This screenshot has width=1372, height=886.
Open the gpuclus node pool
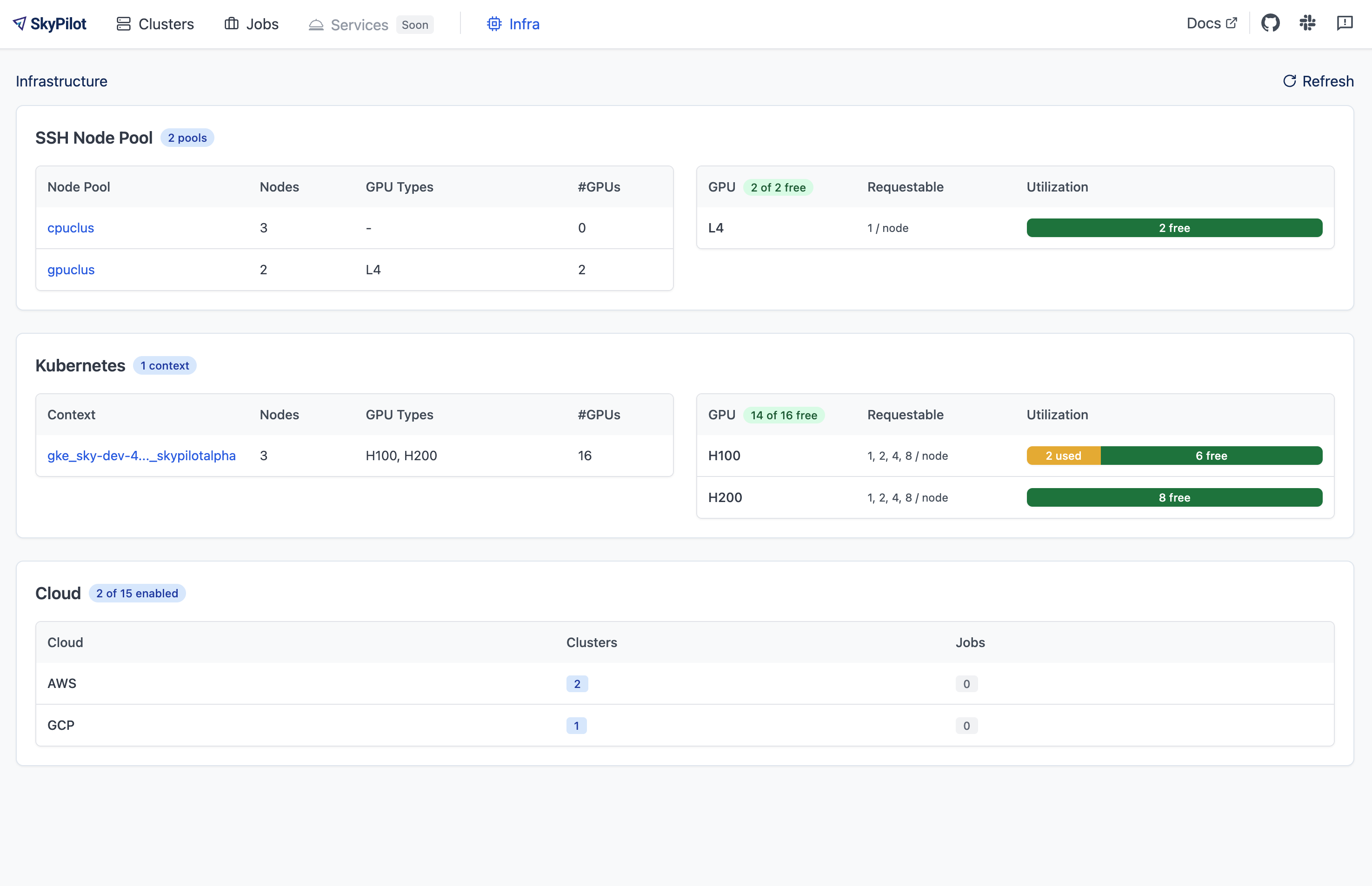[x=71, y=270]
